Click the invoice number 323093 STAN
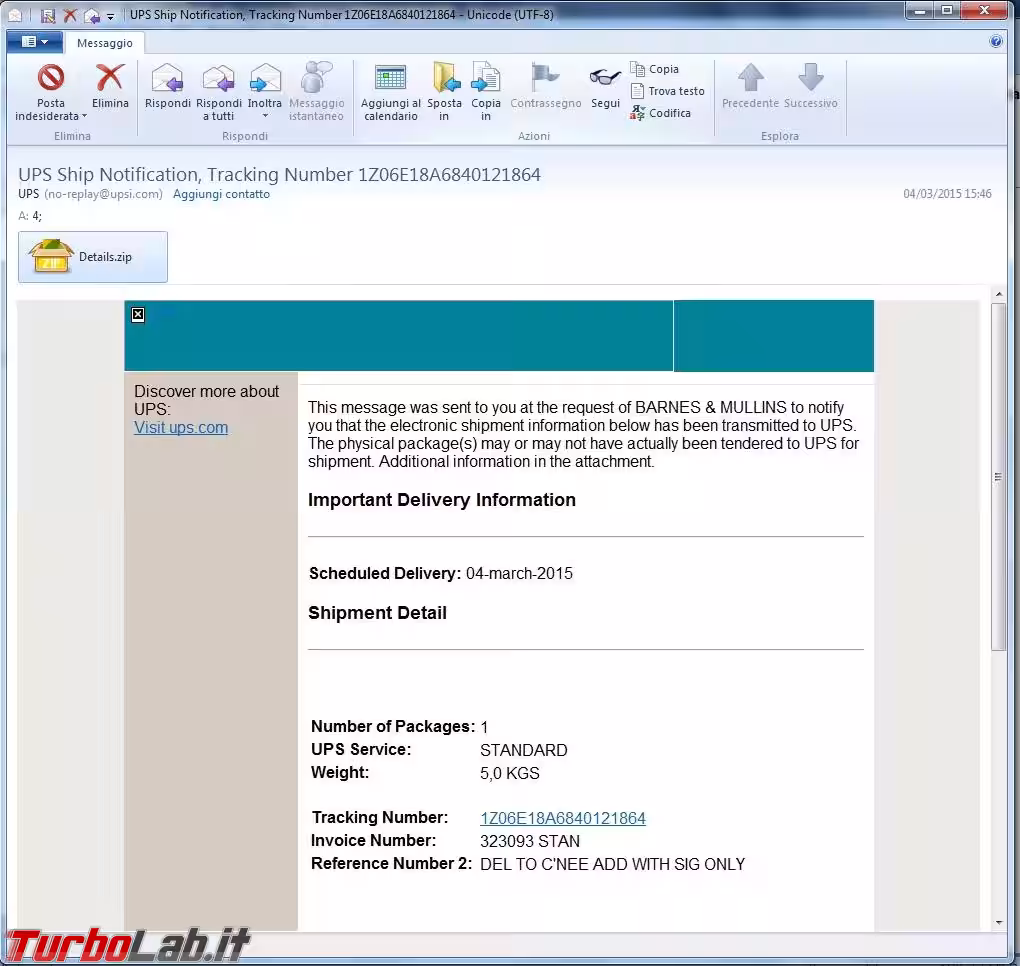The image size is (1020, 966). click(x=530, y=841)
